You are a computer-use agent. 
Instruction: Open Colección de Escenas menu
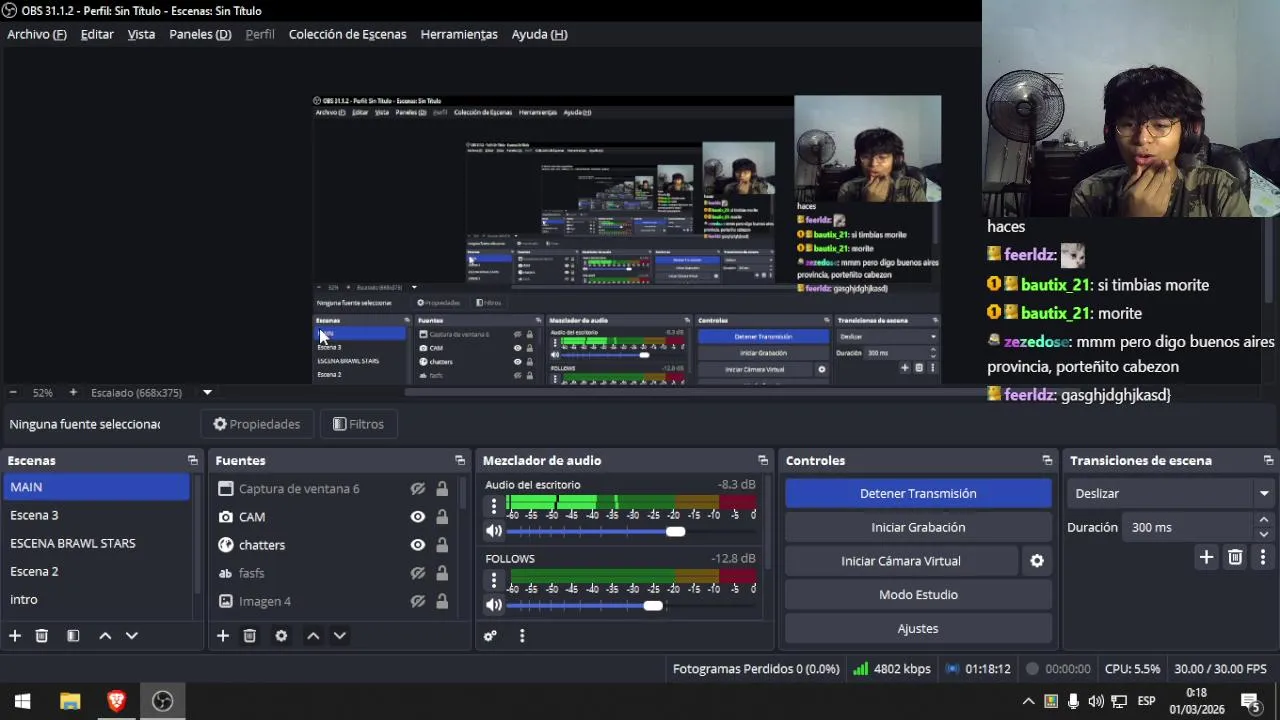[347, 34]
